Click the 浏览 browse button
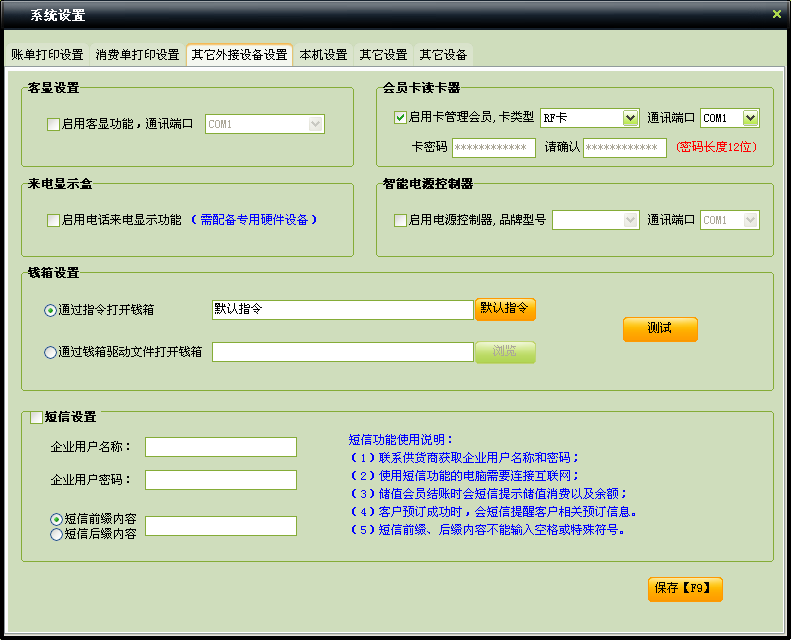The height and width of the screenshot is (640, 791). tap(505, 352)
